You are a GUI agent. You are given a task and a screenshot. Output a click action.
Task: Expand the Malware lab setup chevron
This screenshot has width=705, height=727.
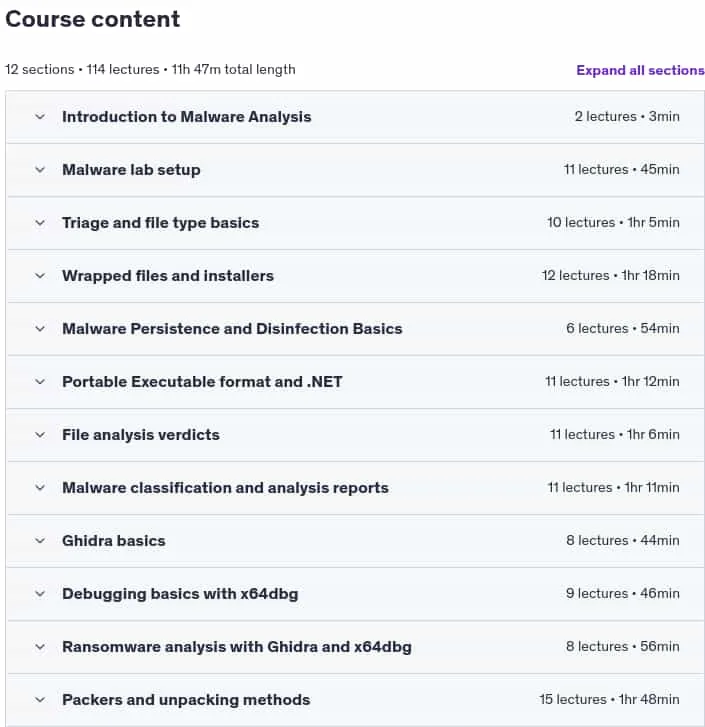point(40,170)
